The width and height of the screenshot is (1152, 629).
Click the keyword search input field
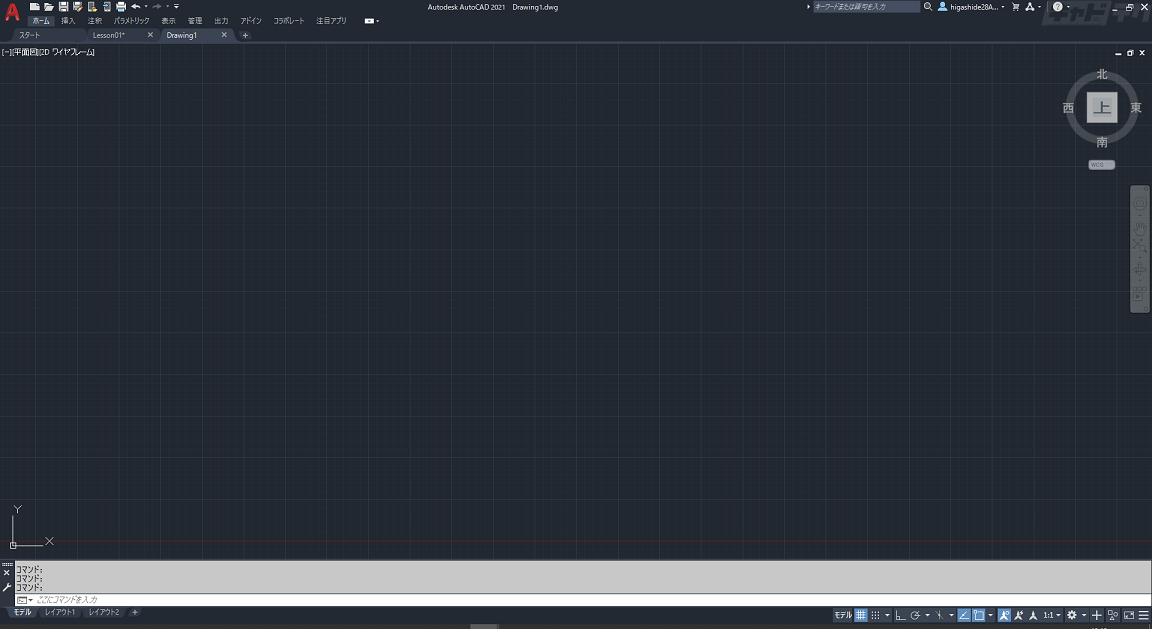coord(865,7)
